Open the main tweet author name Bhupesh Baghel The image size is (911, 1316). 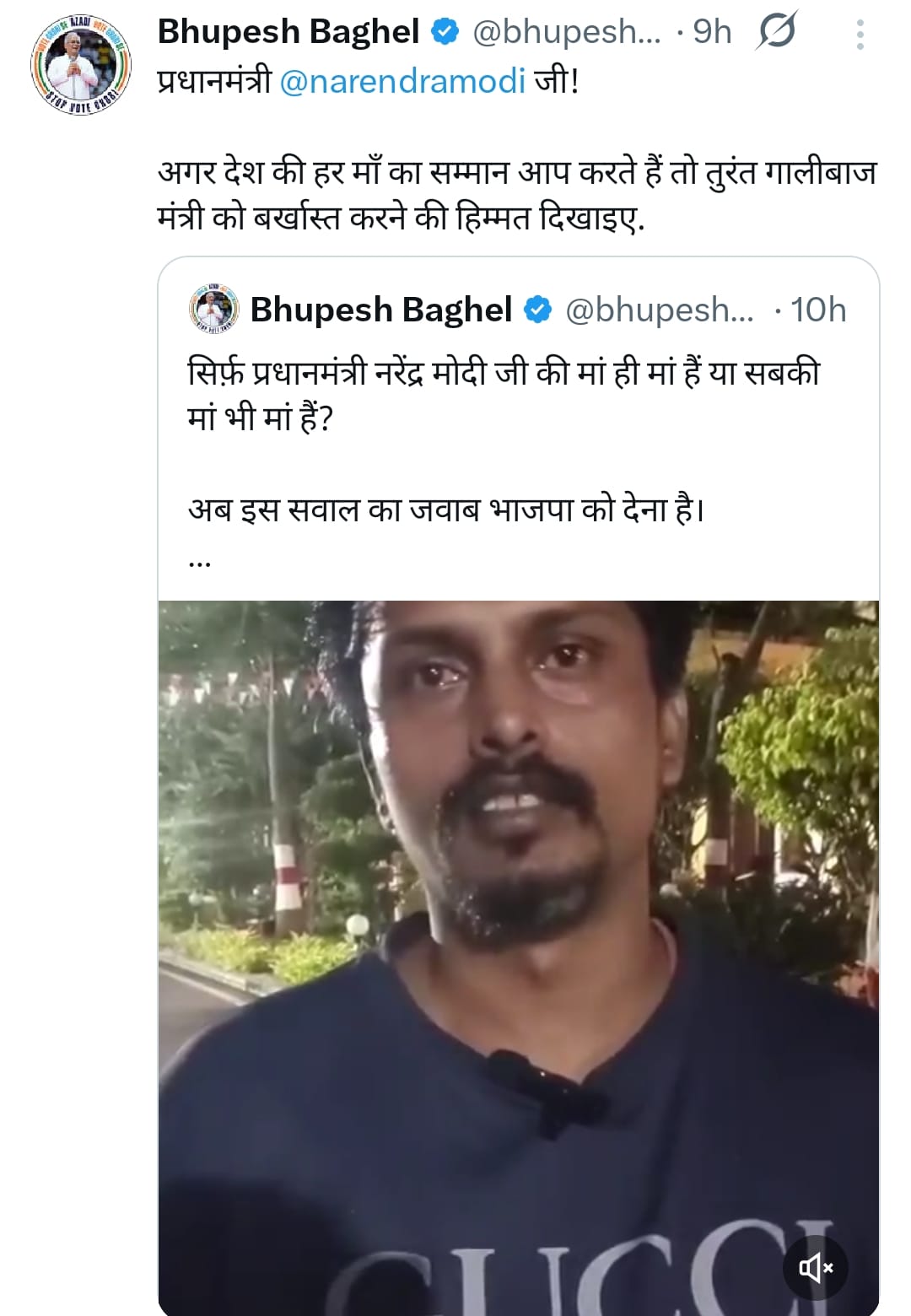tap(288, 32)
